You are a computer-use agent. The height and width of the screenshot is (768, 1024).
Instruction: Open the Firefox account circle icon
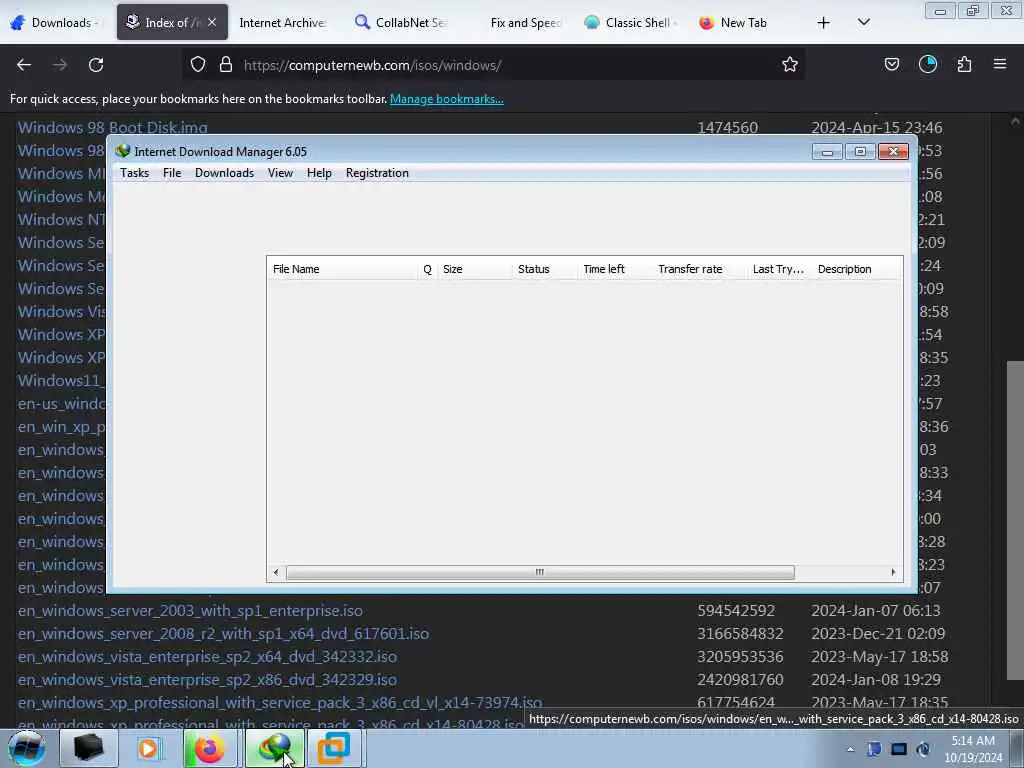pos(928,65)
